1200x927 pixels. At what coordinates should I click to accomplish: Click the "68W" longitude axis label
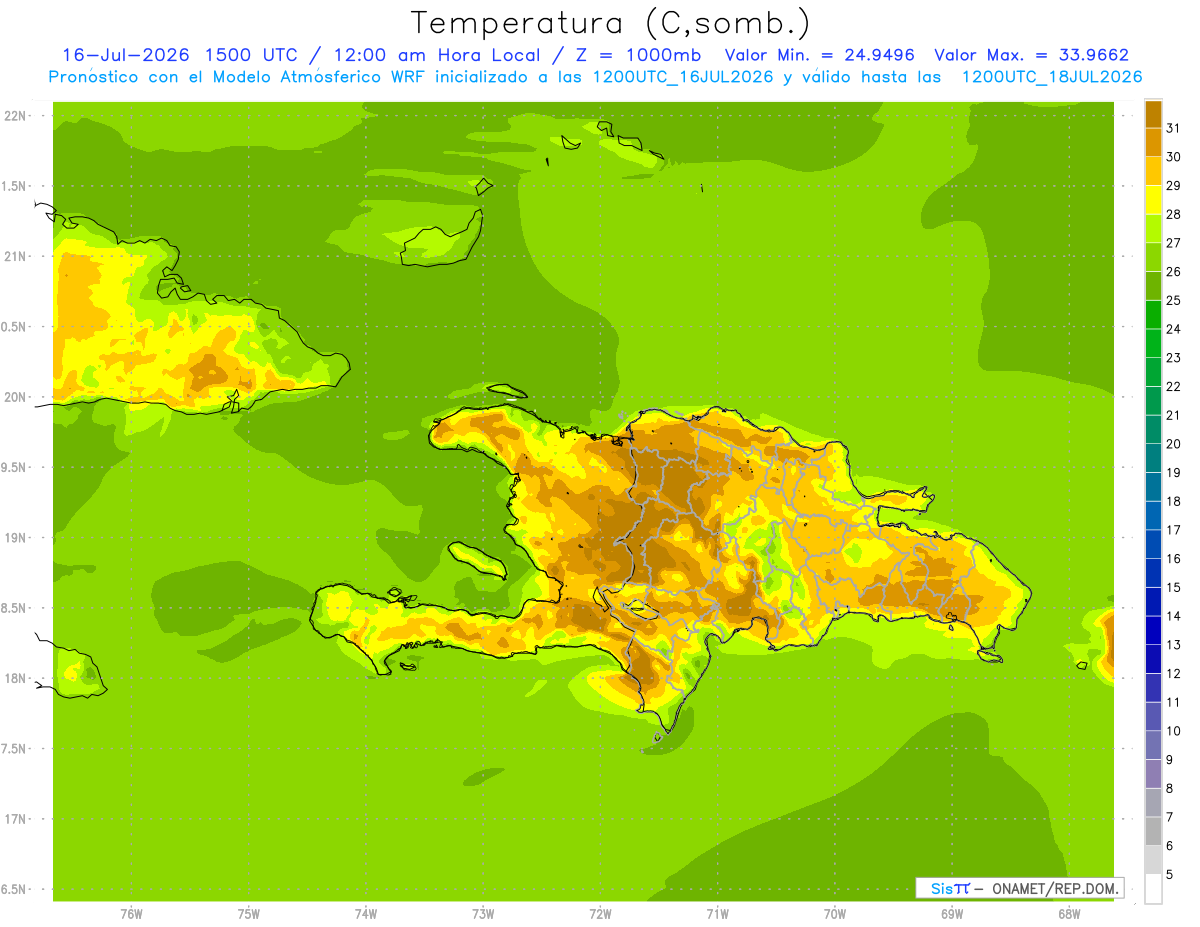pos(1069,914)
